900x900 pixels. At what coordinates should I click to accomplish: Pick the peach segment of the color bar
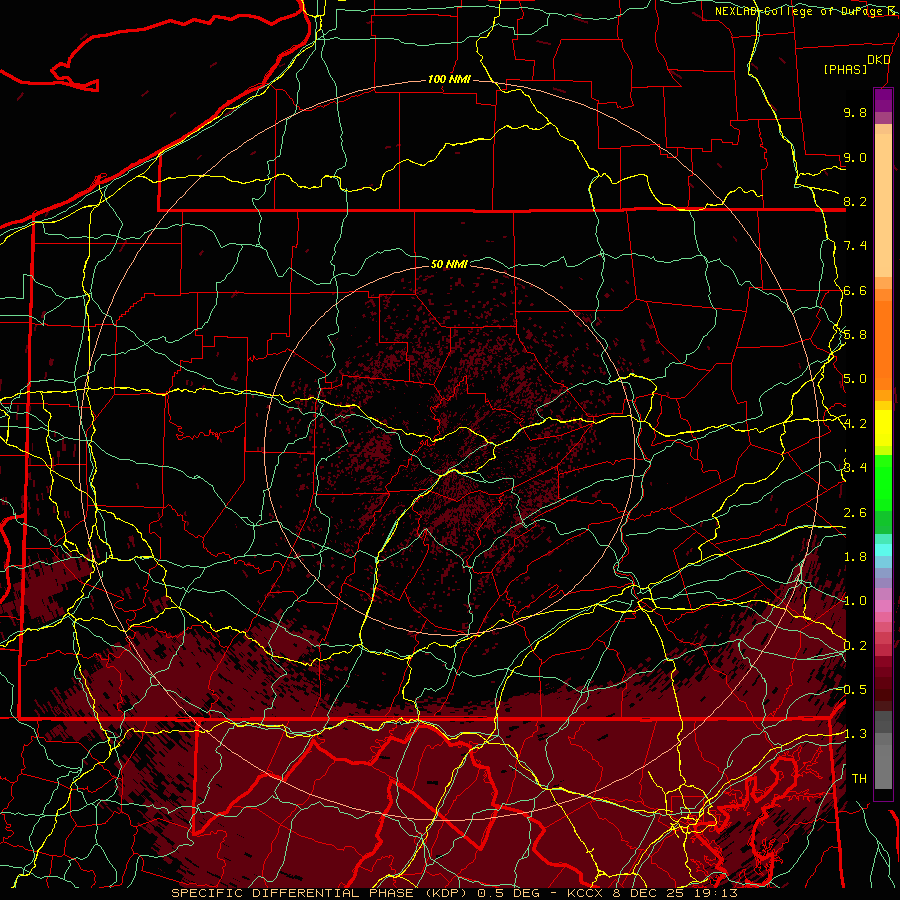pyautogui.click(x=883, y=205)
